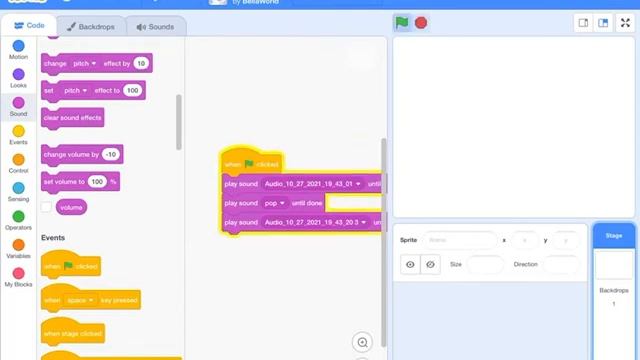The image size is (640, 360).
Task: Open the My Blocks category
Action: (x=18, y=278)
